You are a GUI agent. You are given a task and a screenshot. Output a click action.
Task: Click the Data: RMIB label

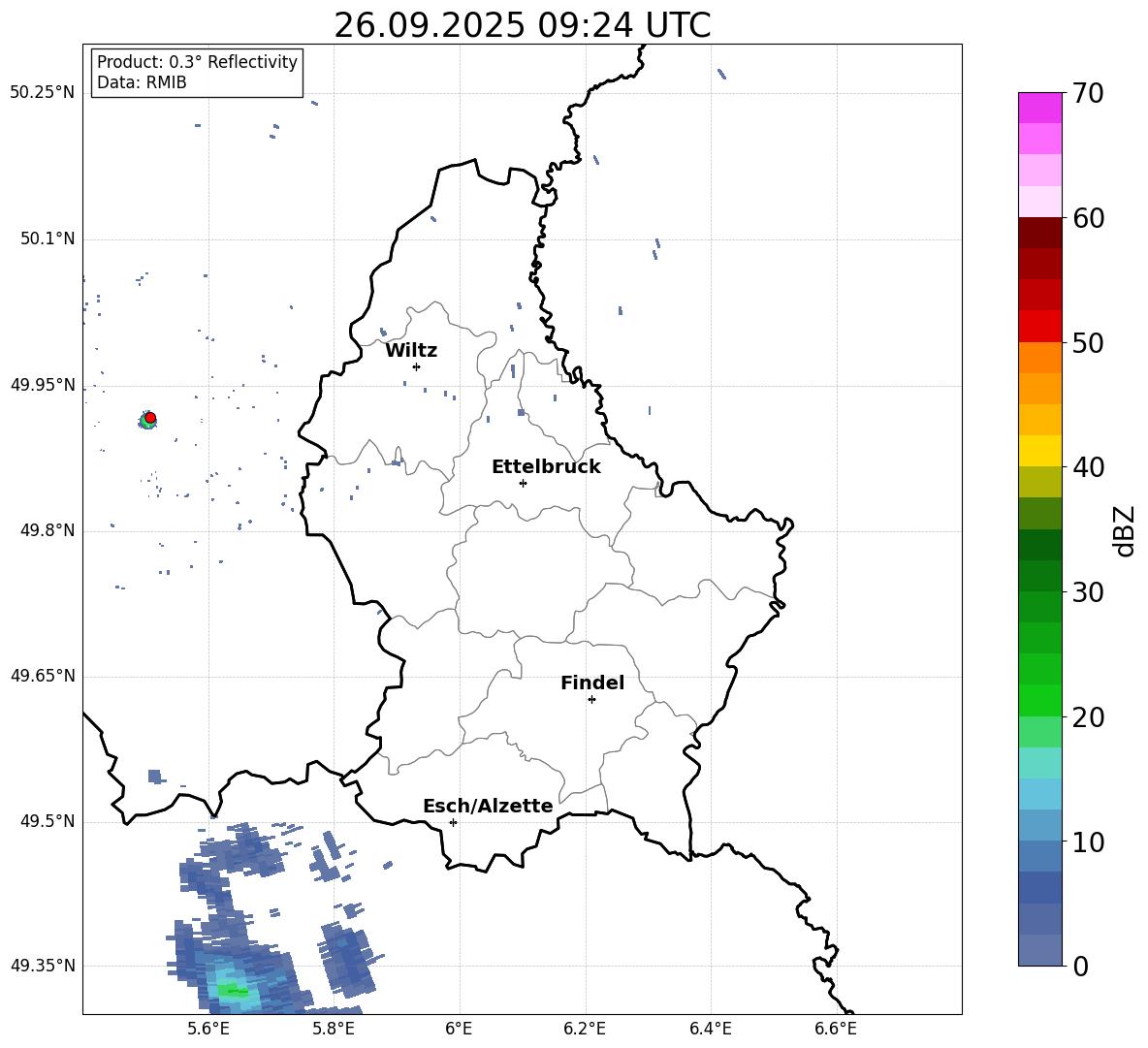coord(142,82)
